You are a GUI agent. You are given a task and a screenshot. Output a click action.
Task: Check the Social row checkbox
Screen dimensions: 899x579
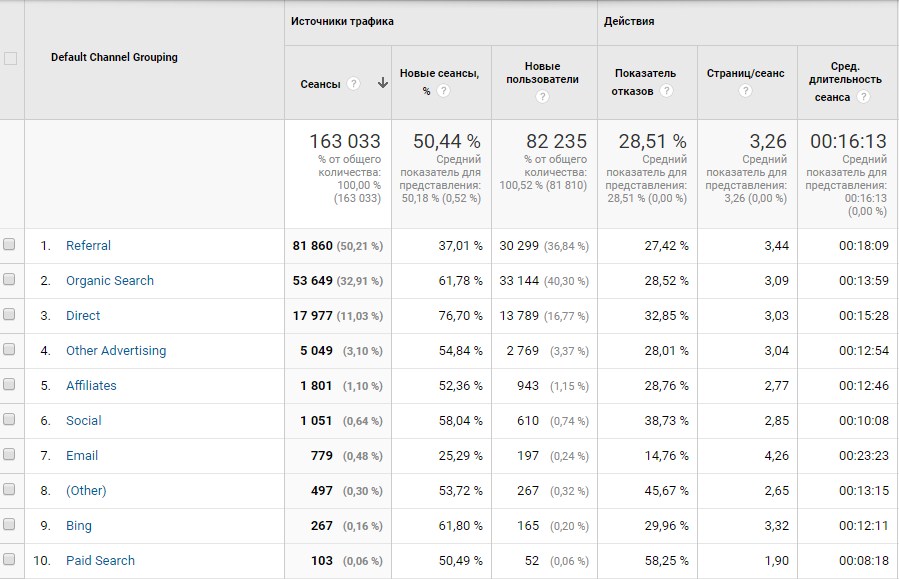9,420
